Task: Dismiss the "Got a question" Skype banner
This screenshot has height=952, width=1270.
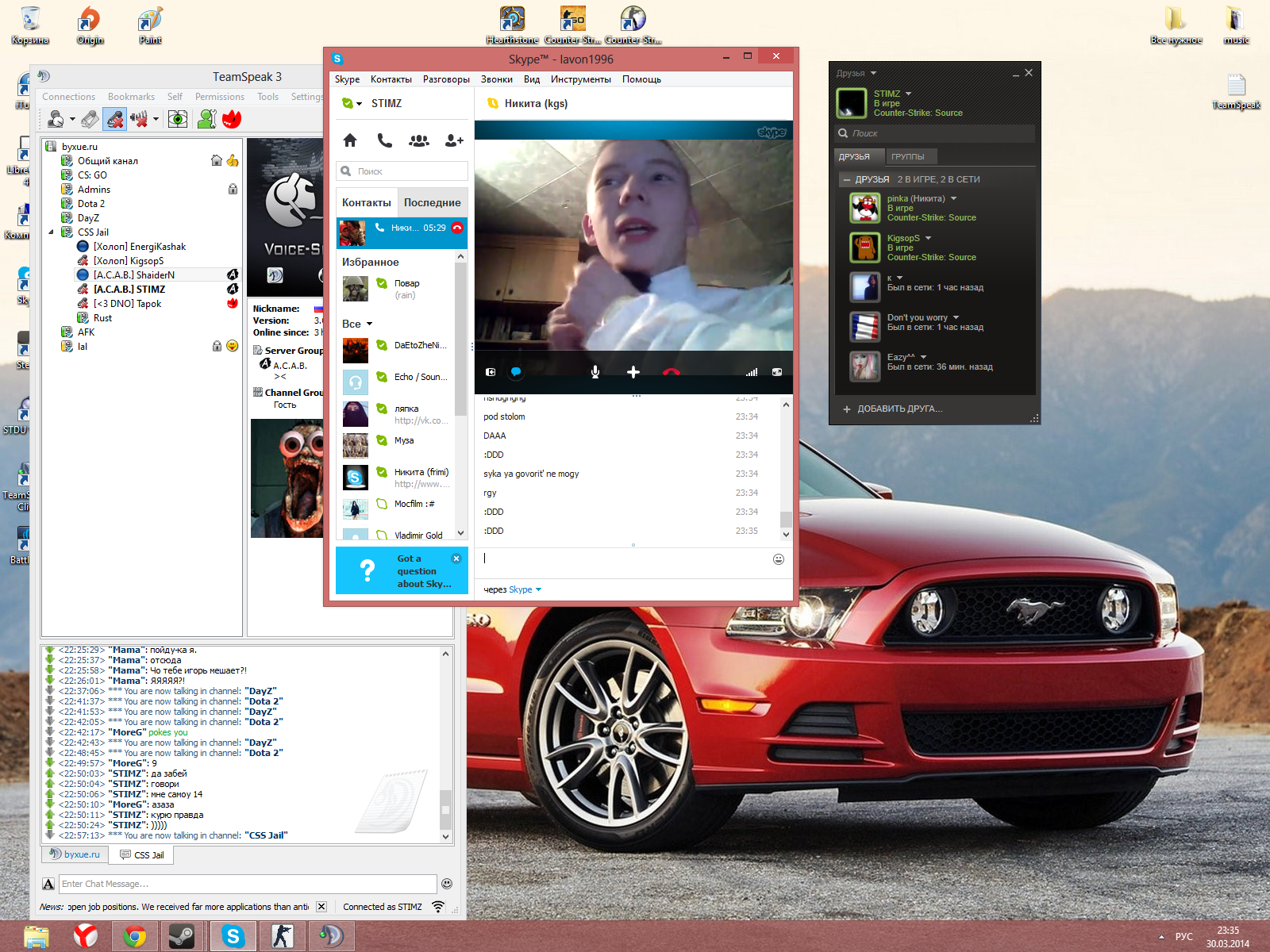Action: (x=456, y=559)
